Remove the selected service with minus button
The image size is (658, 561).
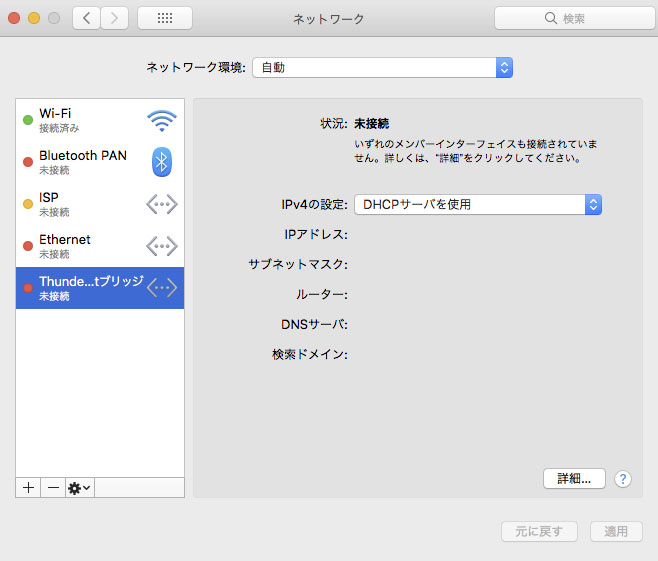(x=53, y=488)
